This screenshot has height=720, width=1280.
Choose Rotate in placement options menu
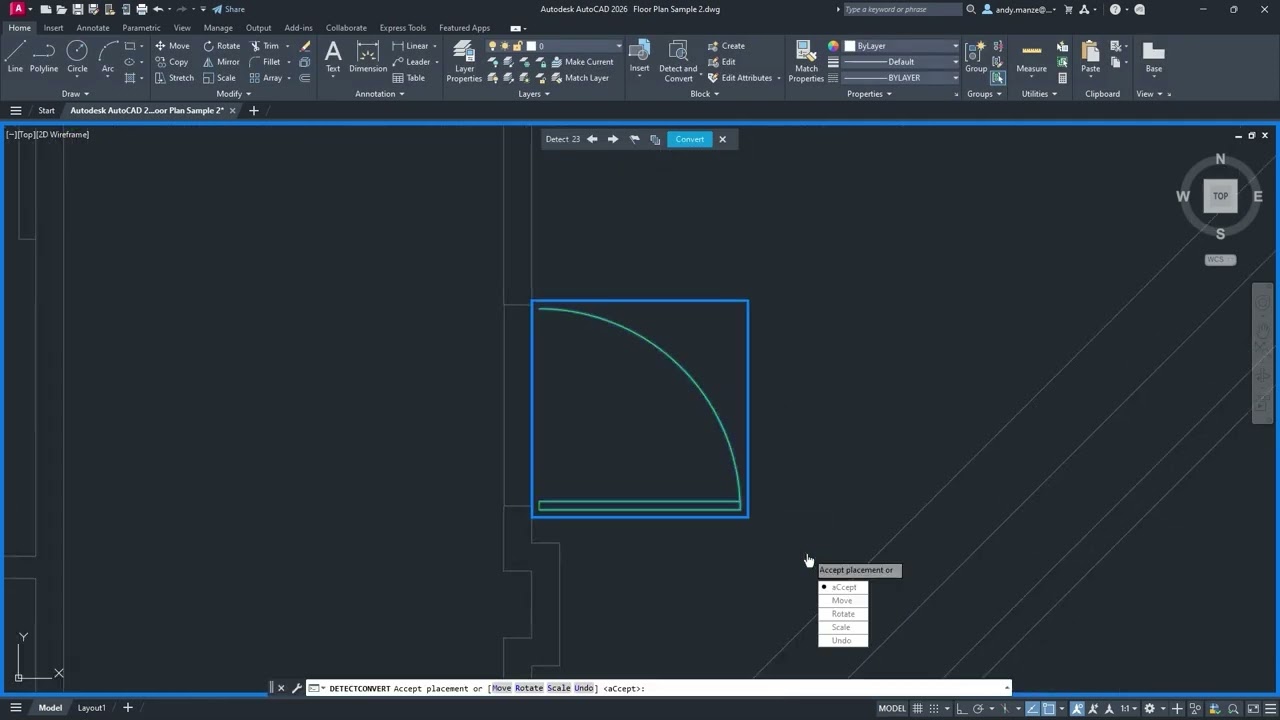[843, 614]
